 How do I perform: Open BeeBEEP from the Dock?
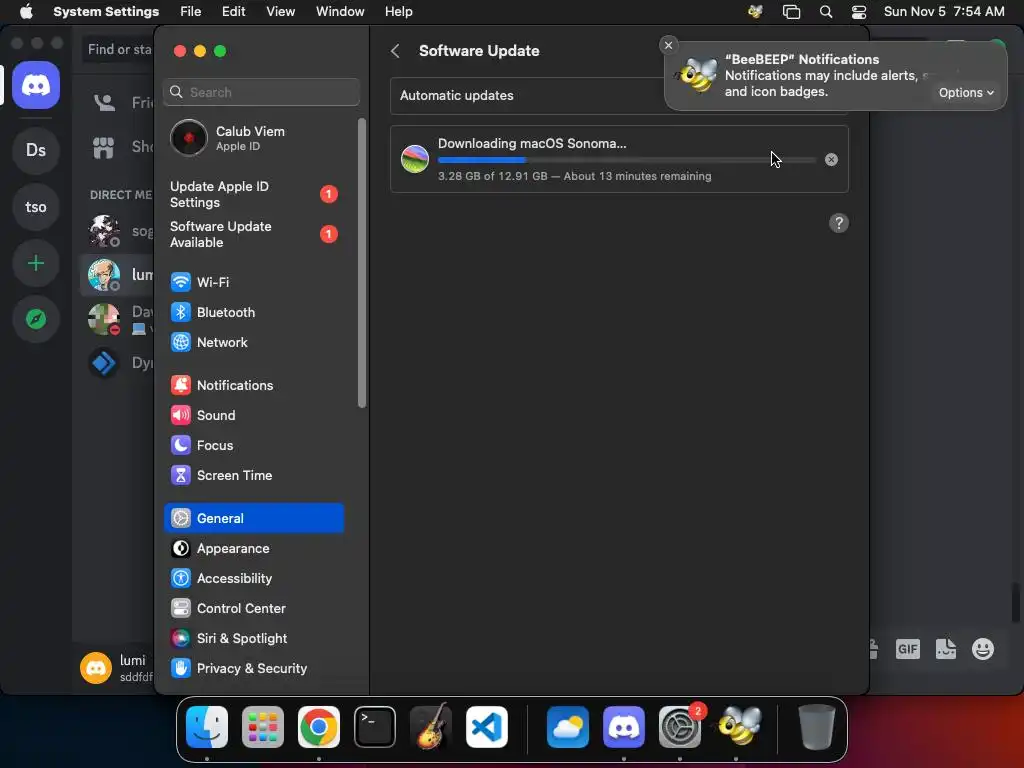click(x=739, y=727)
